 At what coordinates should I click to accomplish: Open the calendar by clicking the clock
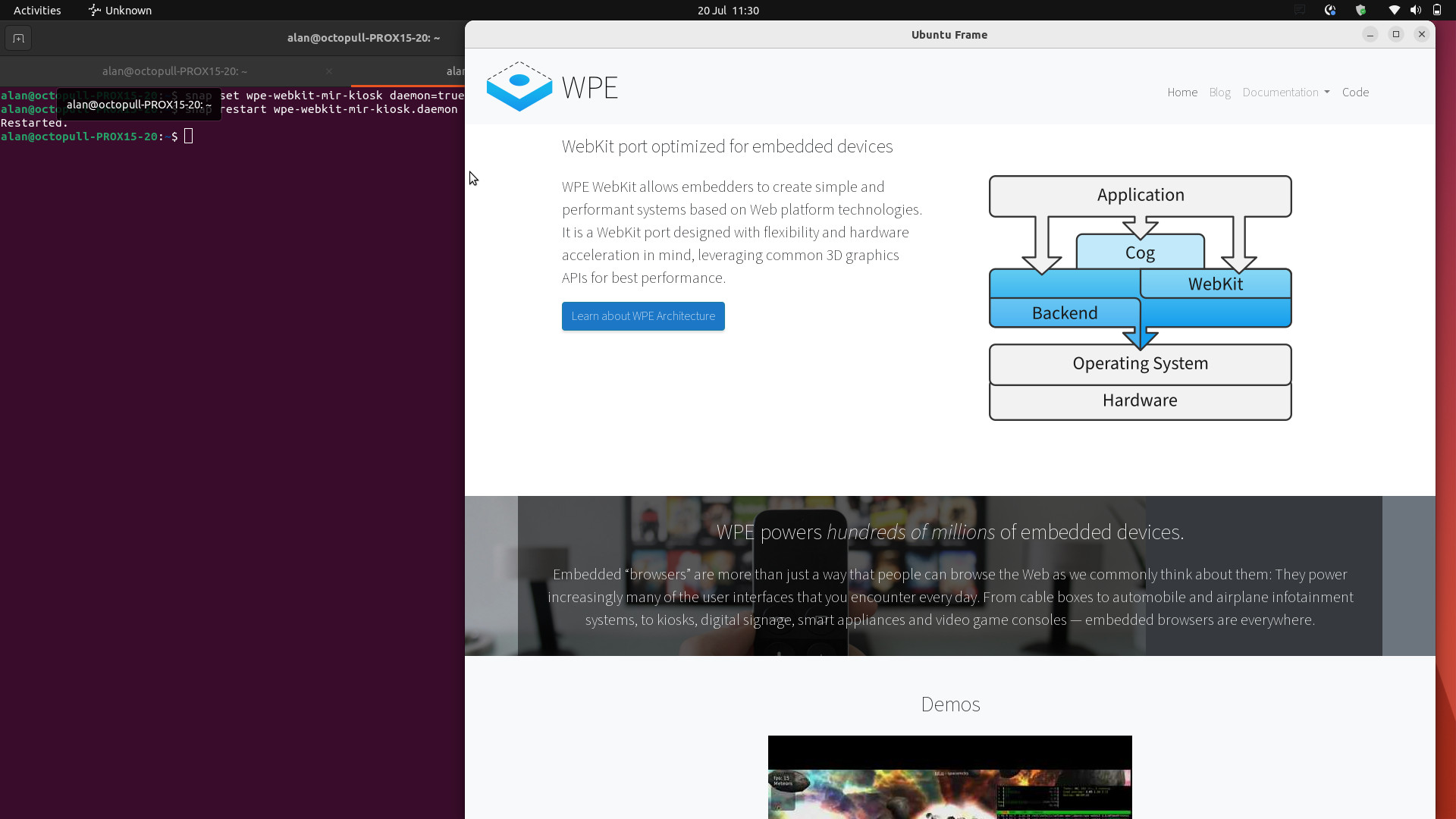click(727, 10)
